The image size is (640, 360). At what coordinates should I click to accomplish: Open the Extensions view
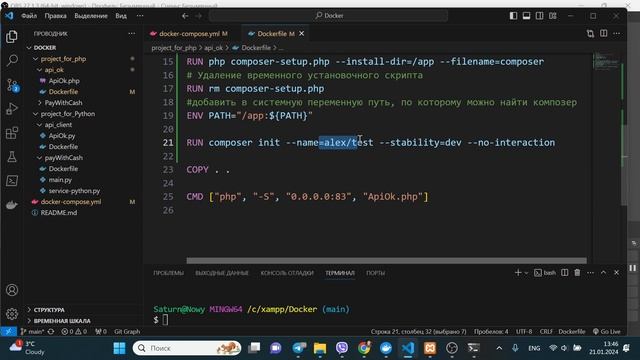click(12, 133)
